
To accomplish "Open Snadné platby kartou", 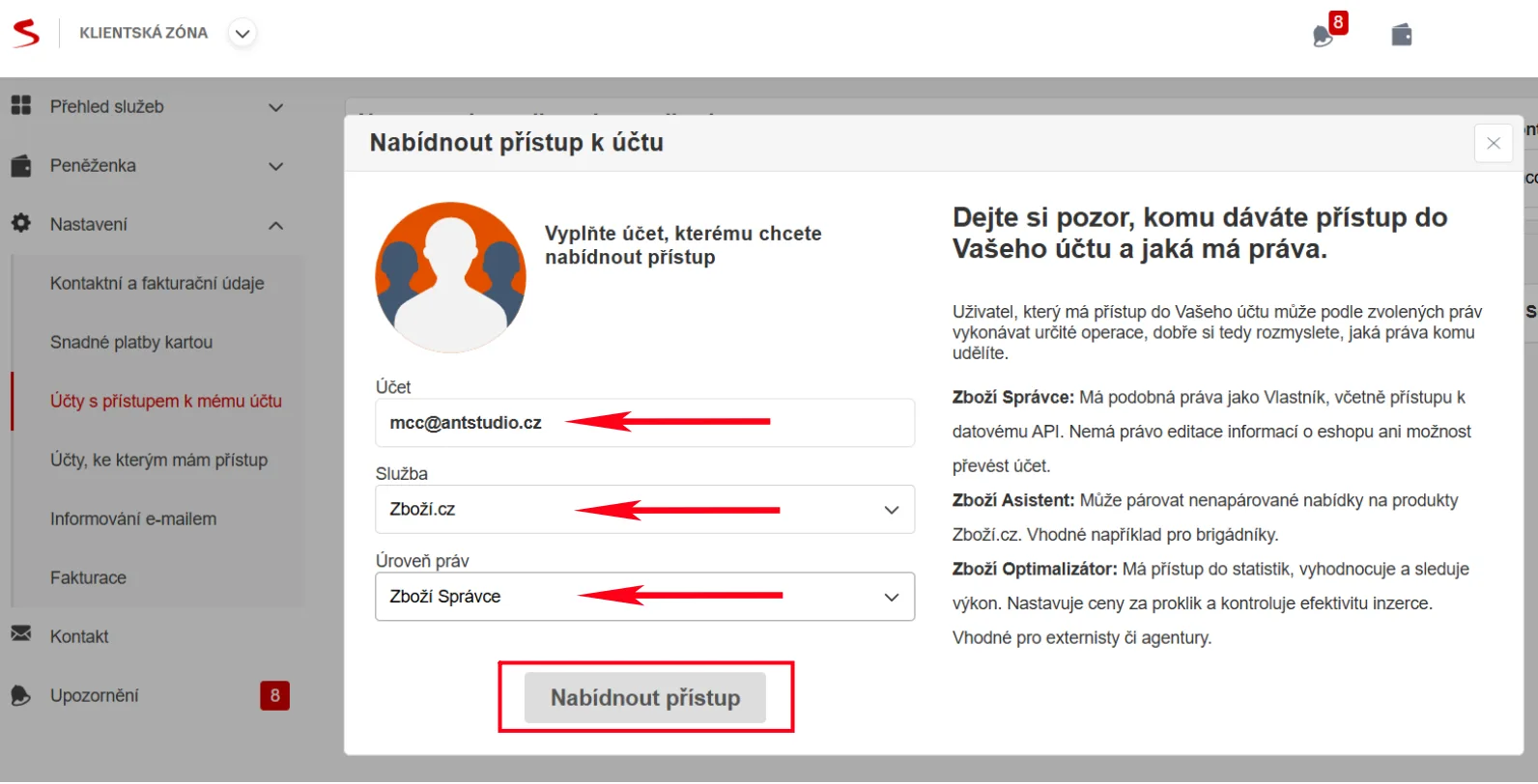I will coord(131,342).
